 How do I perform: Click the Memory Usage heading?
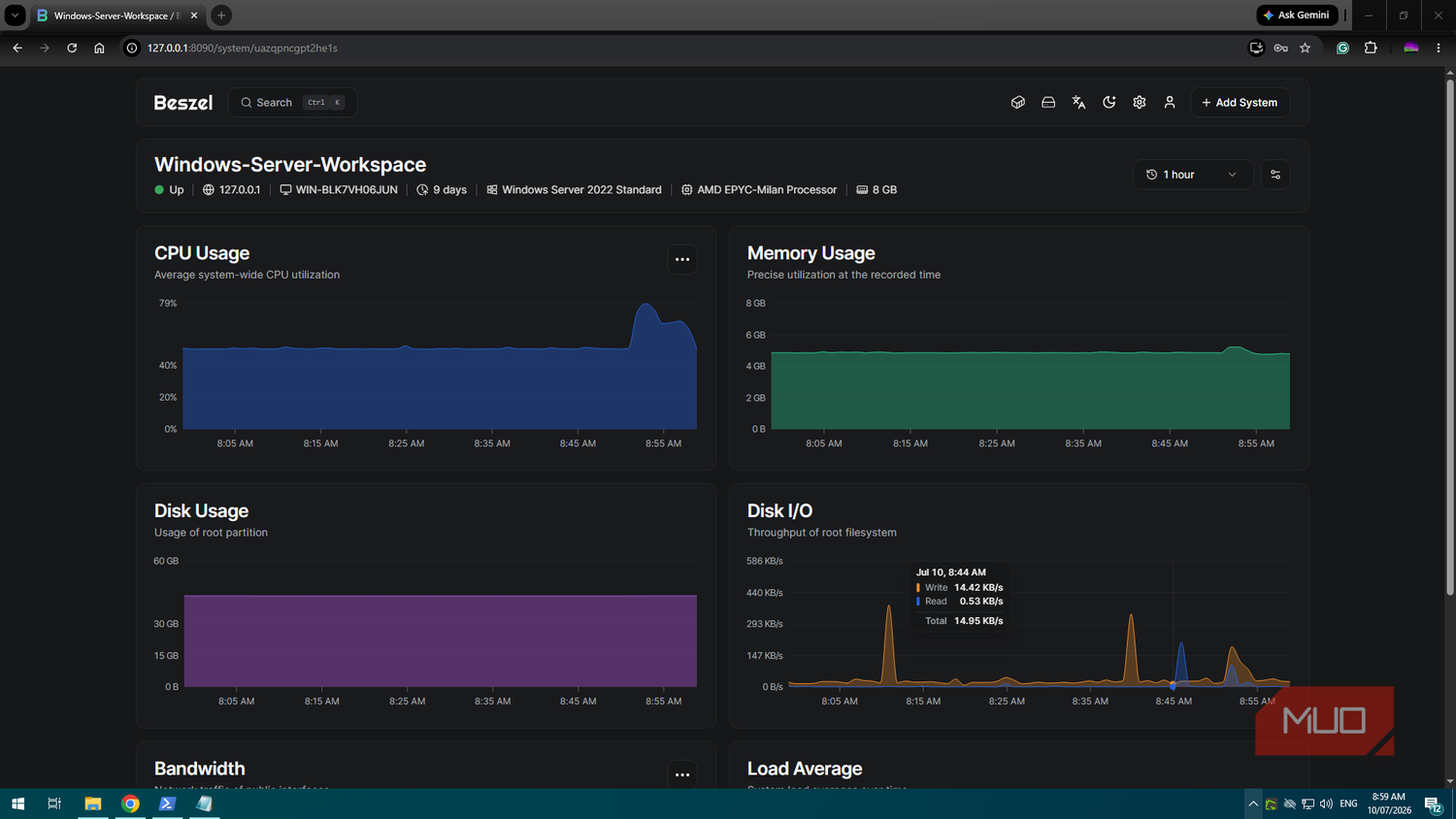(x=811, y=253)
